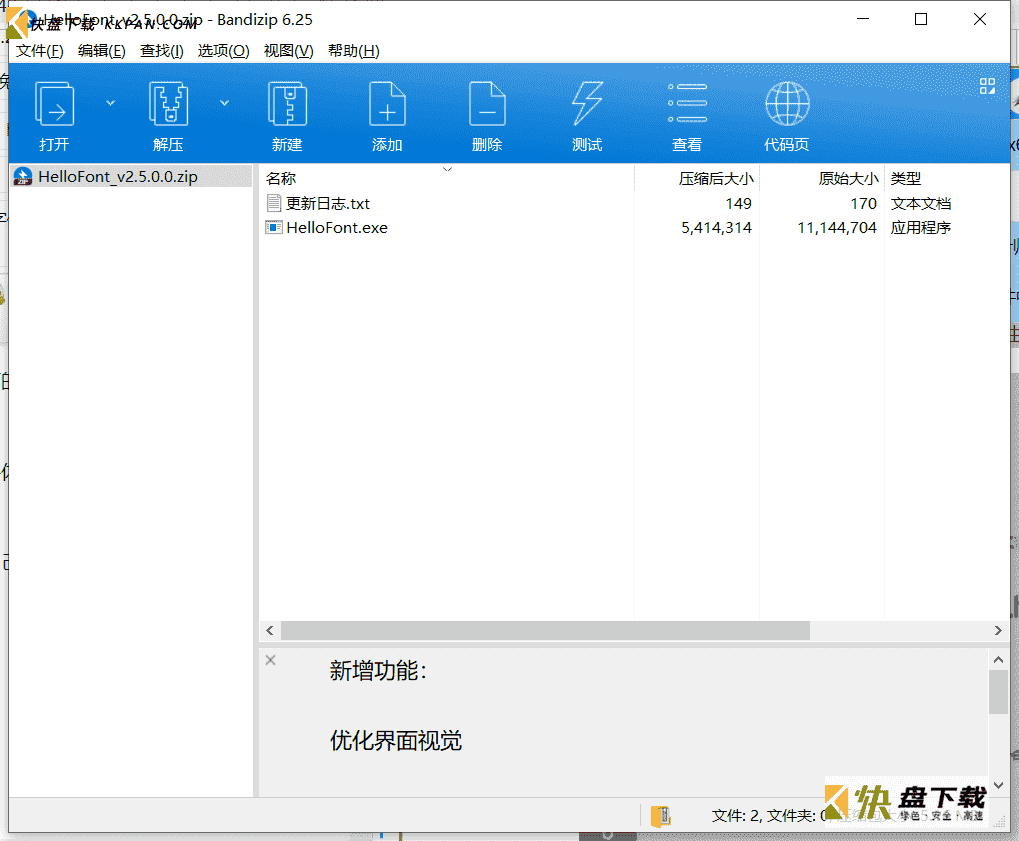
Task: Click the 优化界面视觉 text in preview
Action: point(396,740)
